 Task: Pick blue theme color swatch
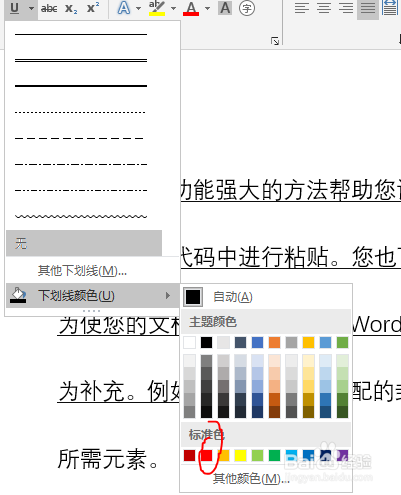(x=258, y=342)
